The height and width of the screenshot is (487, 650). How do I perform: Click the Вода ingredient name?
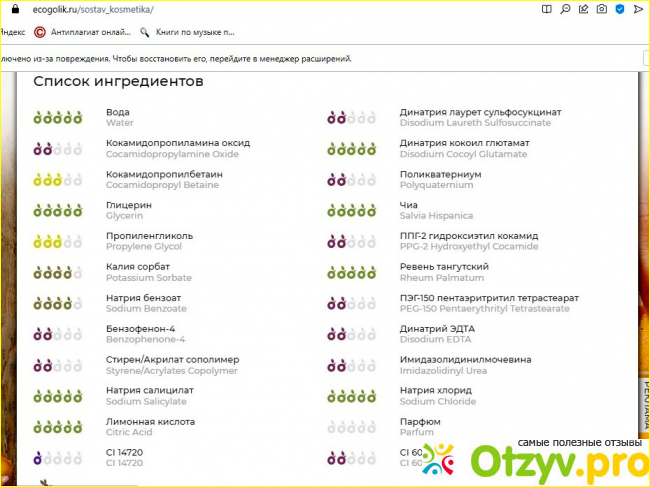pos(118,112)
